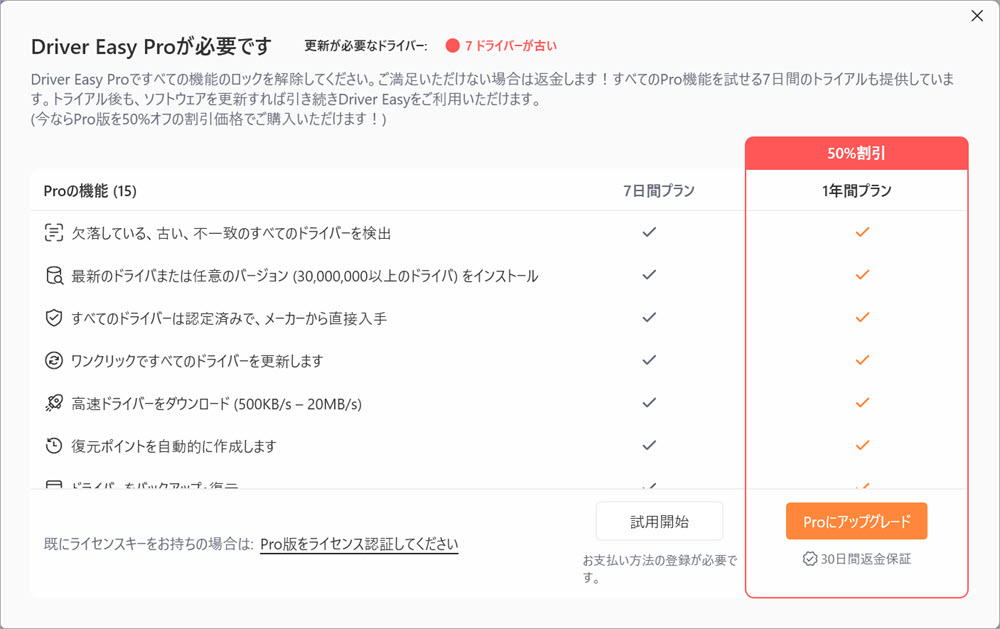Click the すべてのドライバーは認定済み feature text
This screenshot has height=629, width=1000.
pyautogui.click(x=229, y=318)
